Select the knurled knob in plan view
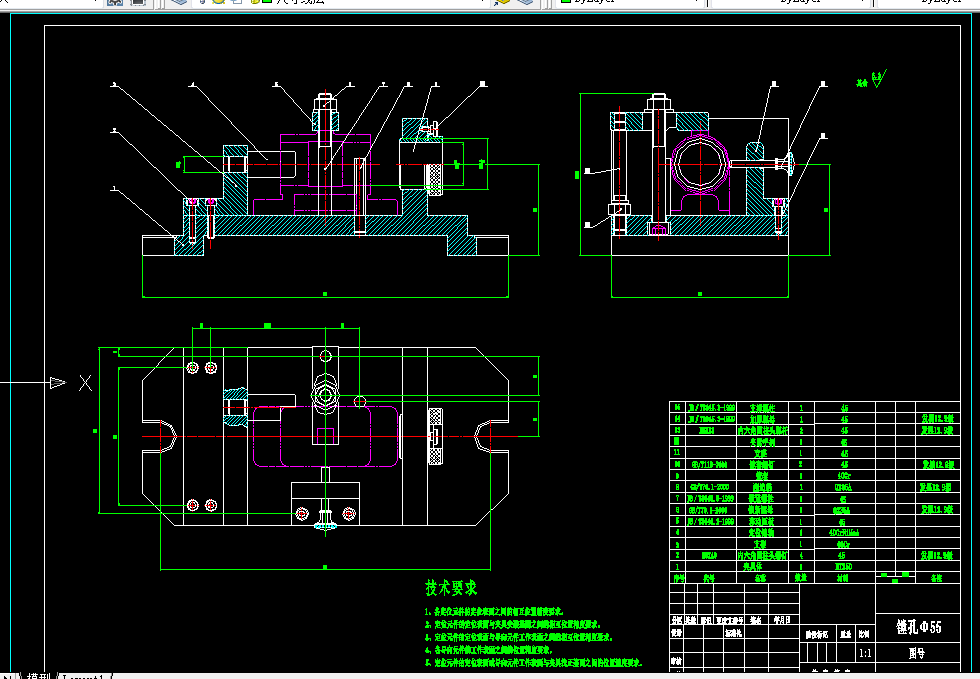 coord(435,436)
